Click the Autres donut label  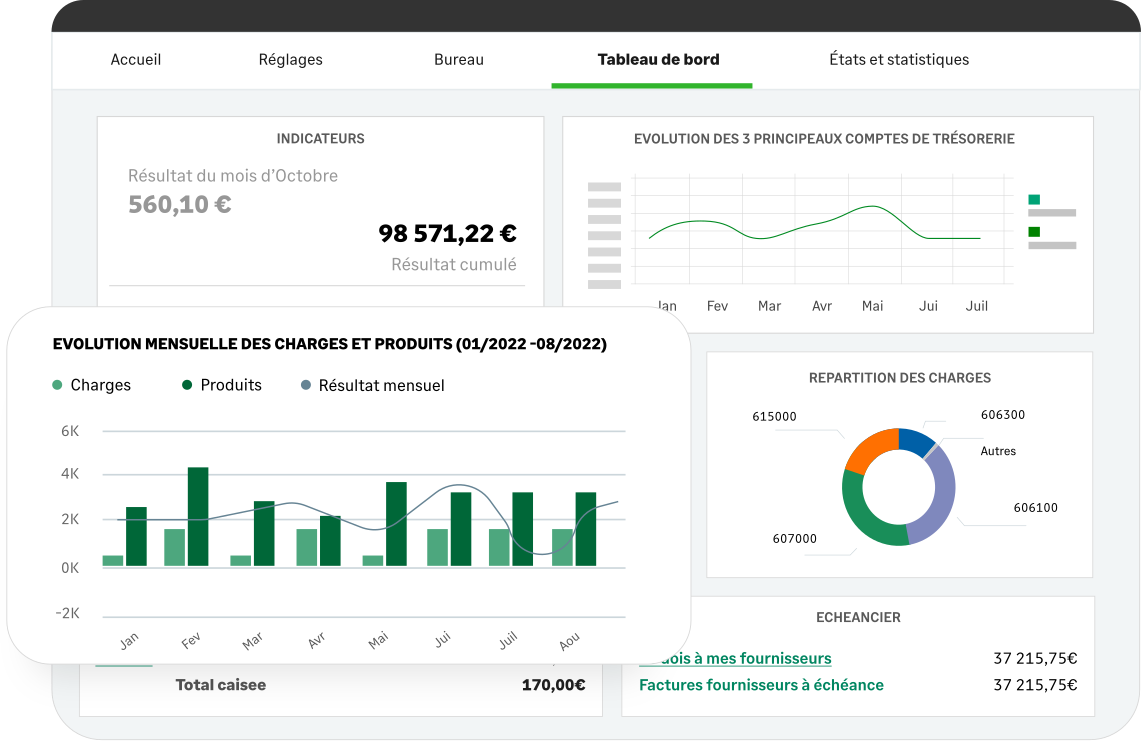(x=998, y=451)
